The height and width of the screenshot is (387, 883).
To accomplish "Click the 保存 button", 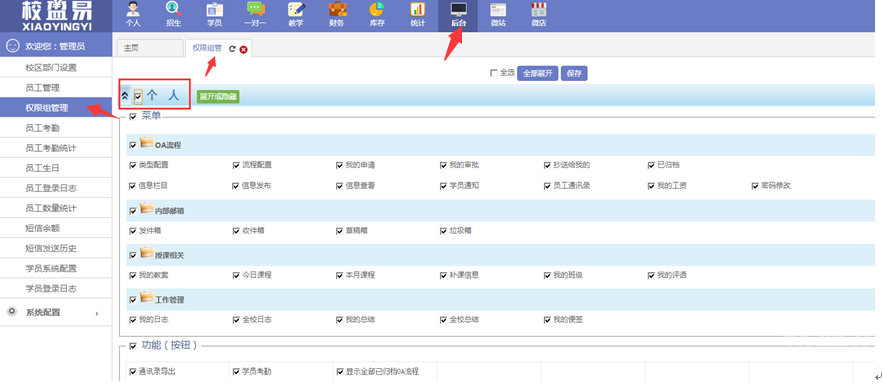I will point(574,73).
